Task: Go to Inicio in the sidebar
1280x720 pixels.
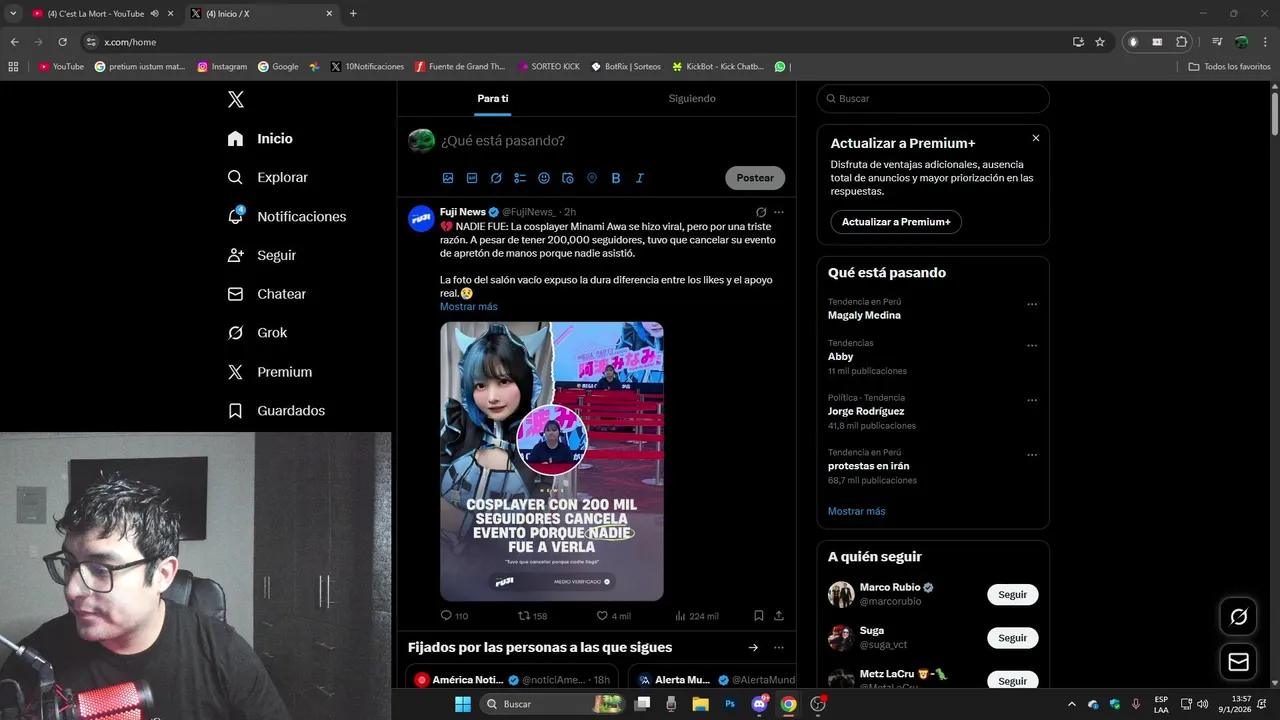Action: 260,138
